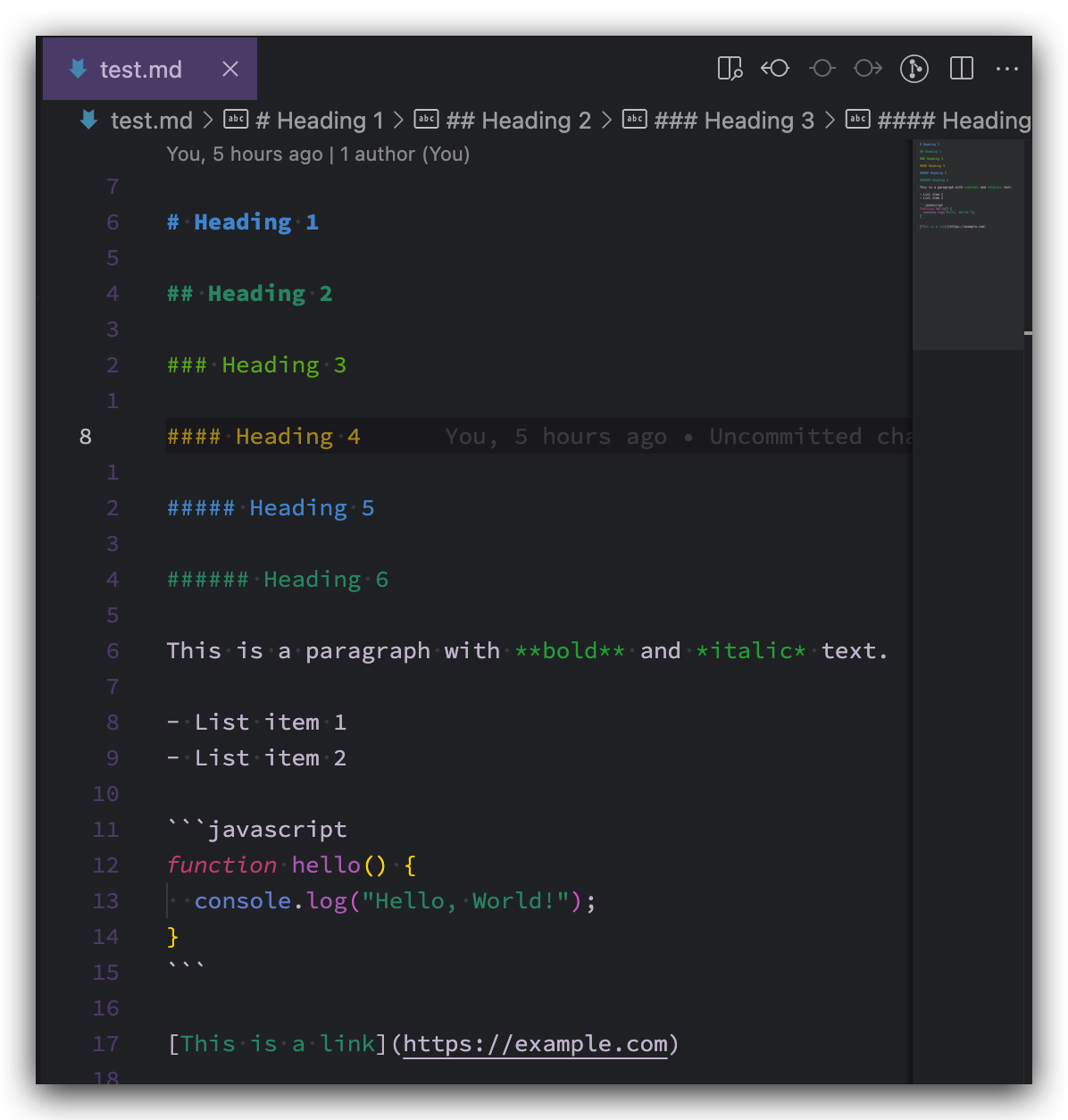1068x1120 pixels.
Task: Click on '- List item 1' line
Action: pos(256,723)
